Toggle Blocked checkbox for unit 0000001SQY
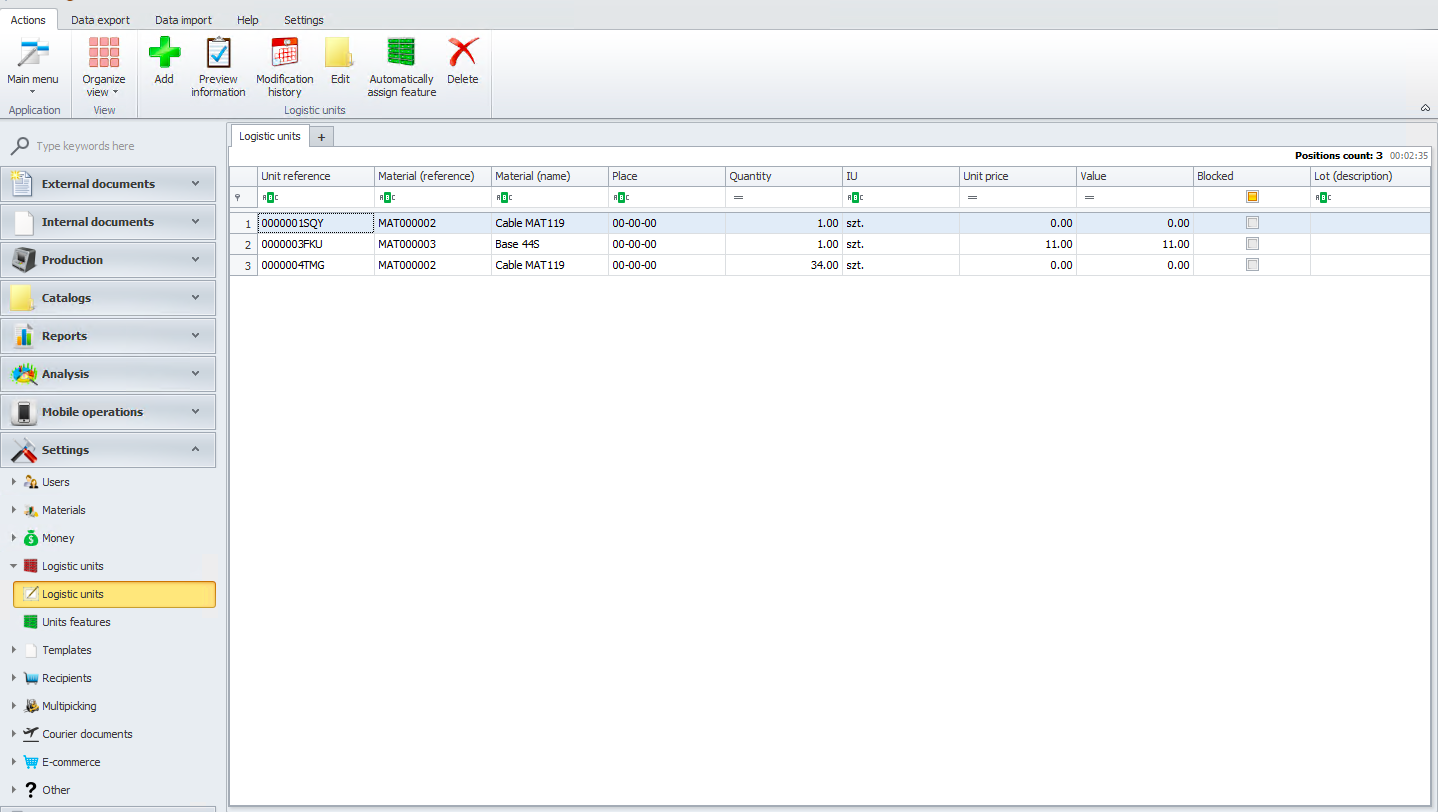Viewport: 1438px width, 812px height. [1252, 223]
